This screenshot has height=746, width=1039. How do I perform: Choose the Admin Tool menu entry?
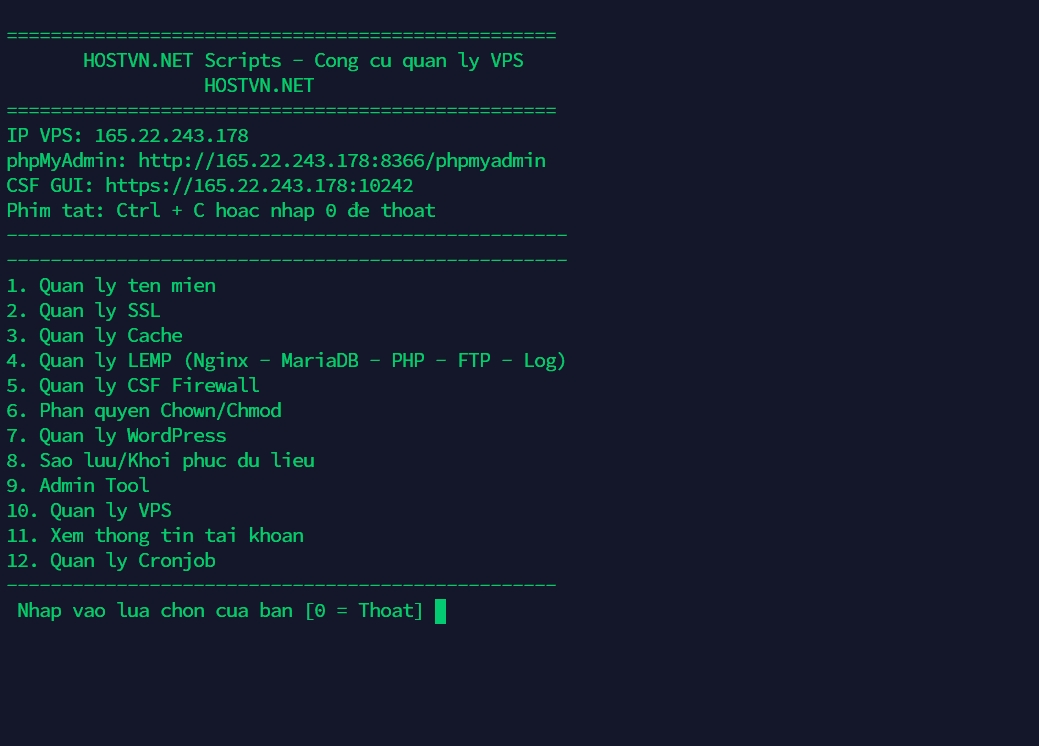click(x=78, y=486)
